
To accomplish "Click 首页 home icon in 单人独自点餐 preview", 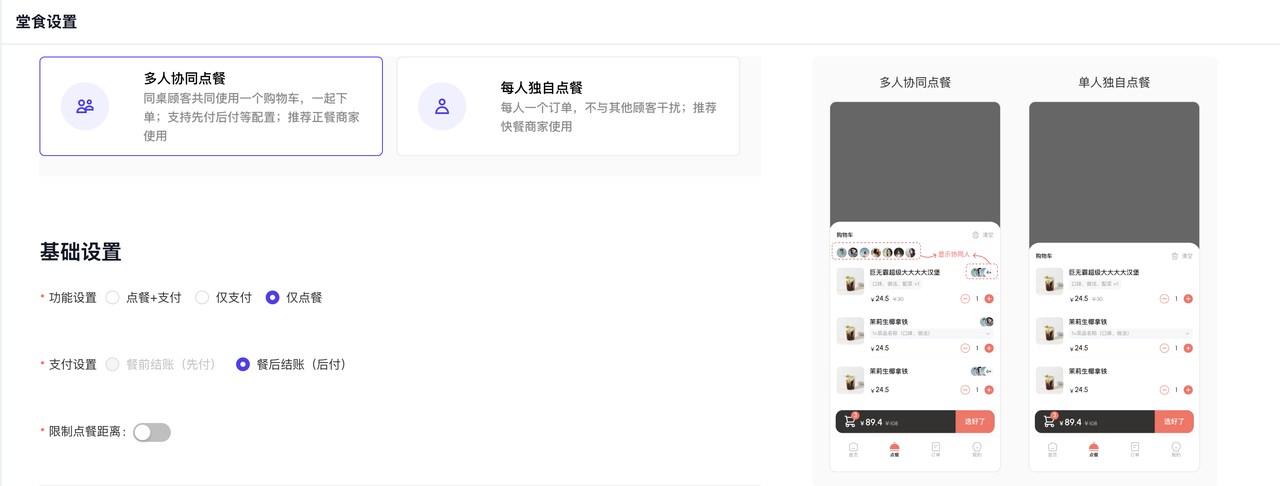I will tap(1052, 447).
